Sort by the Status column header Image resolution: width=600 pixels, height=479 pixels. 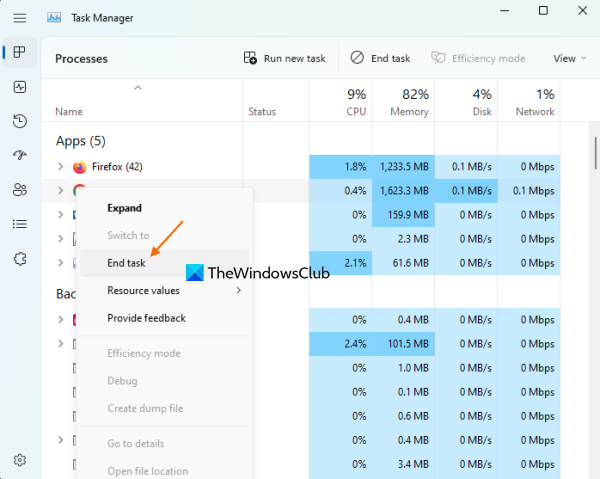276,101
